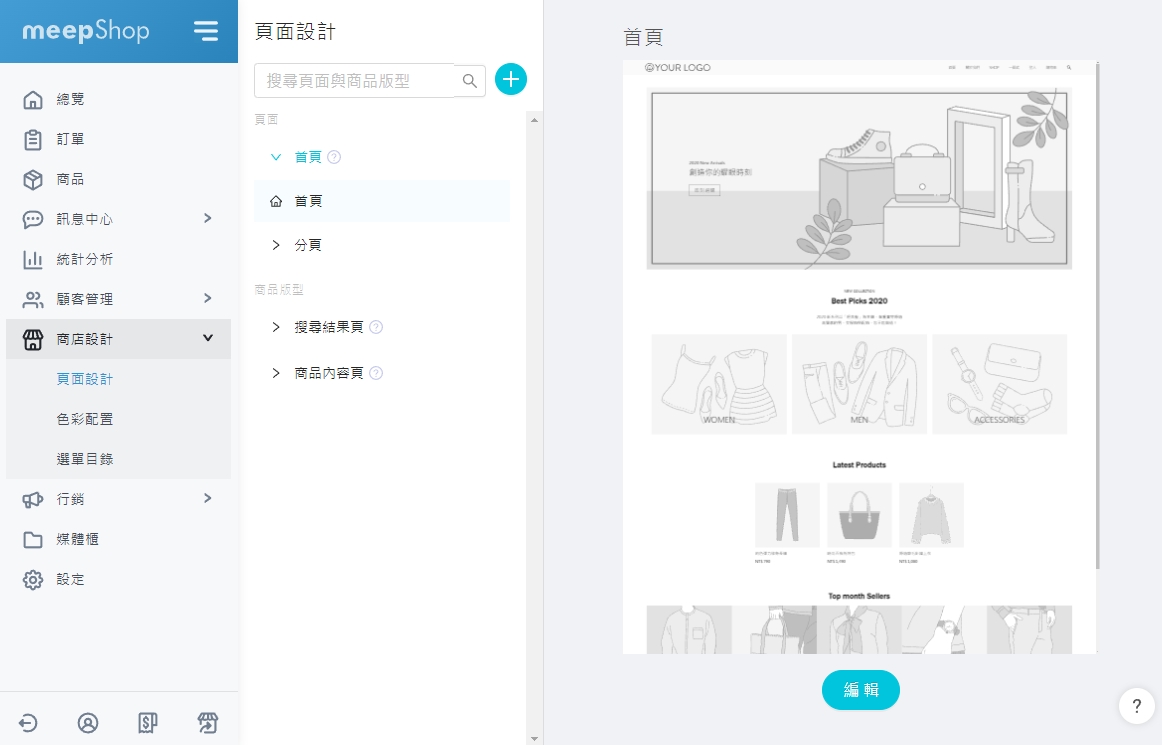Screen dimensions: 1162x745
Task: Click the sweater product thumbnail in the preview
Action: 931,514
